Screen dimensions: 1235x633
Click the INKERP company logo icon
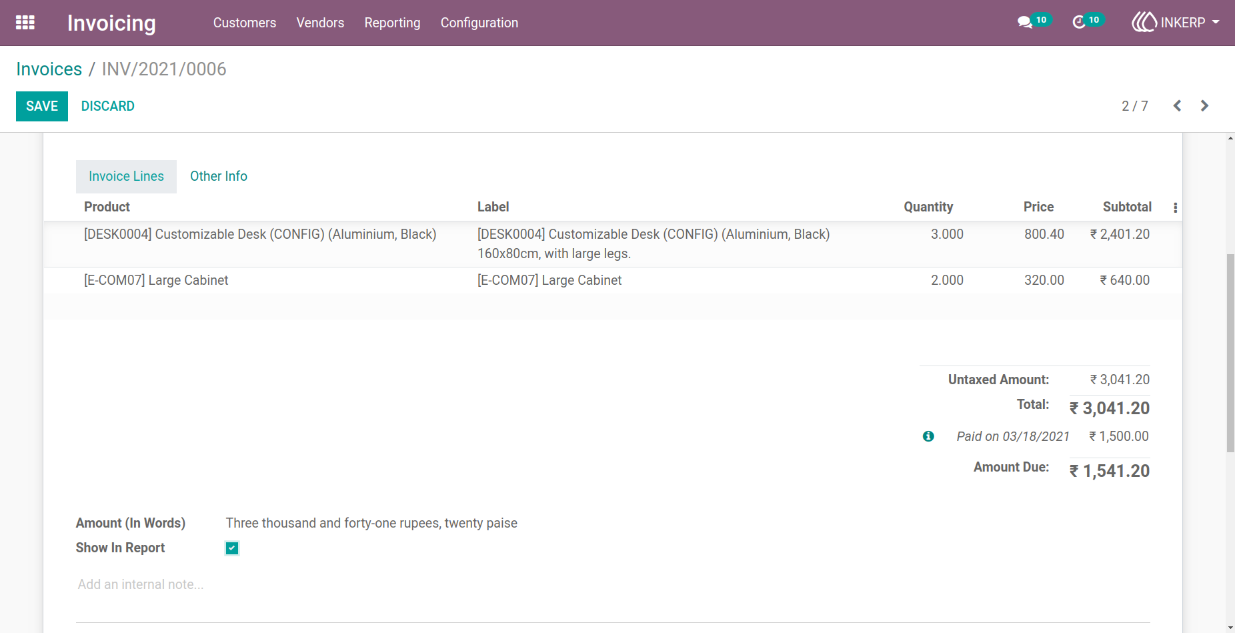(x=1144, y=22)
